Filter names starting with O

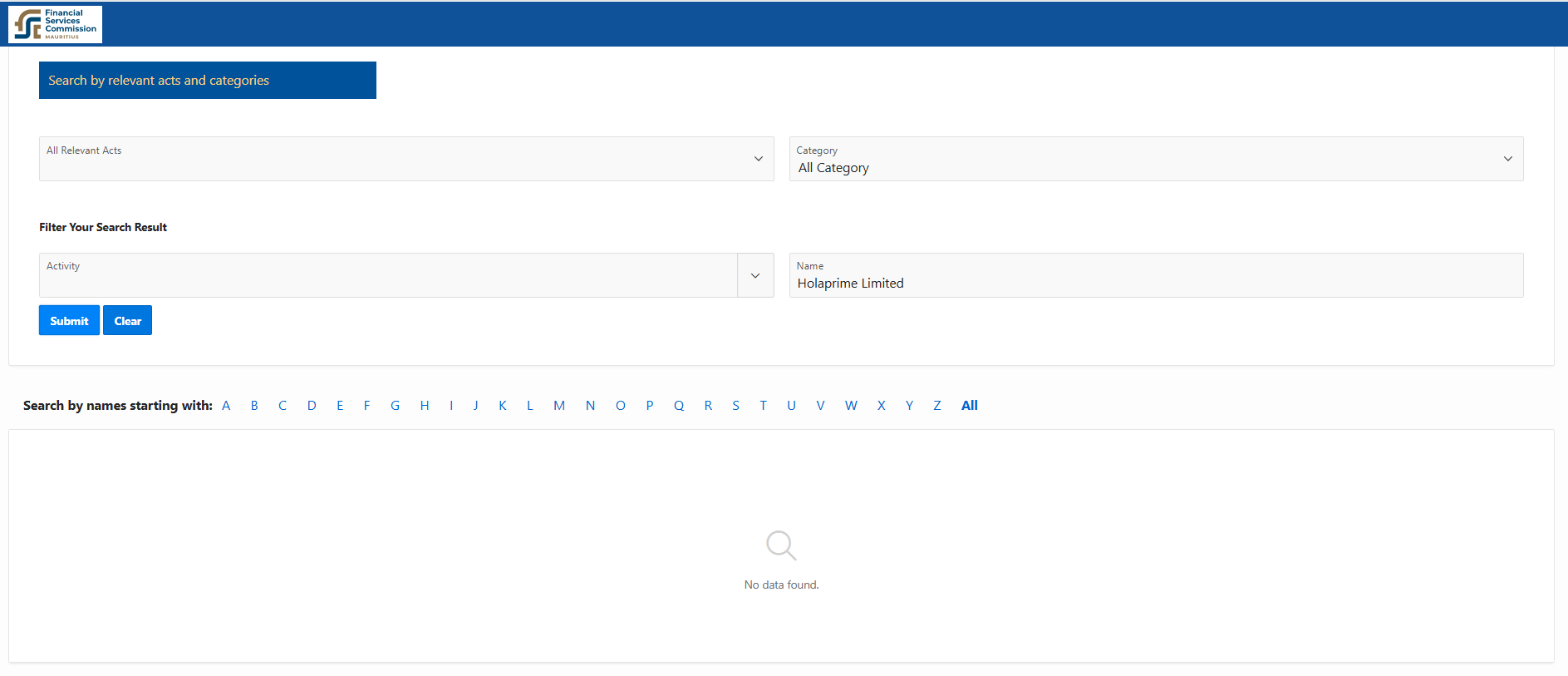[x=620, y=406]
